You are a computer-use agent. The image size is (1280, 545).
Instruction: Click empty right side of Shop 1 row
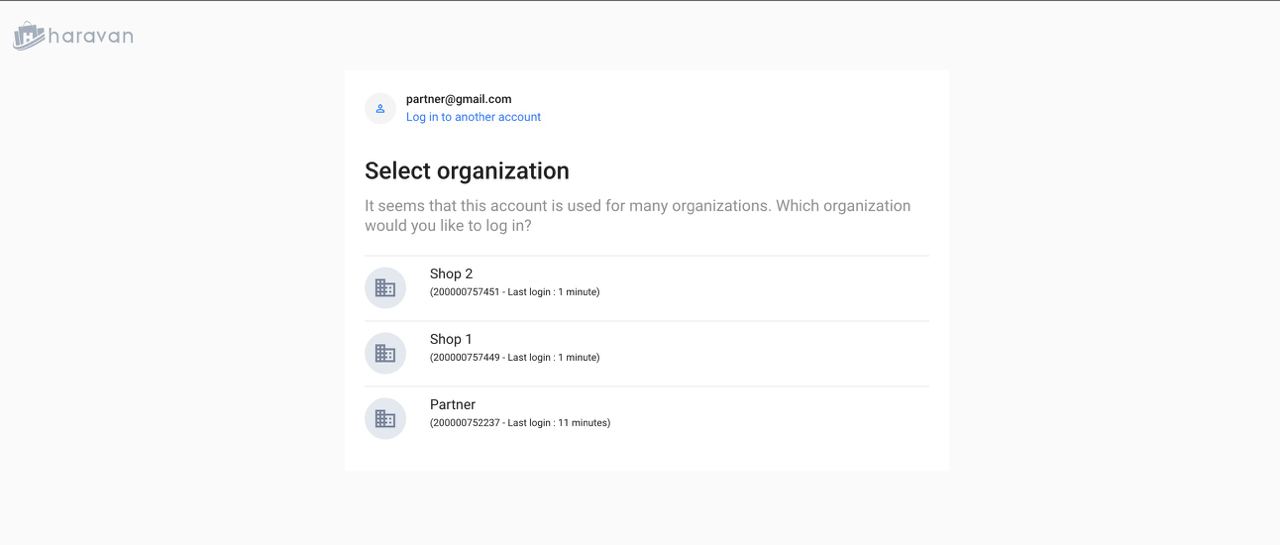coord(800,353)
